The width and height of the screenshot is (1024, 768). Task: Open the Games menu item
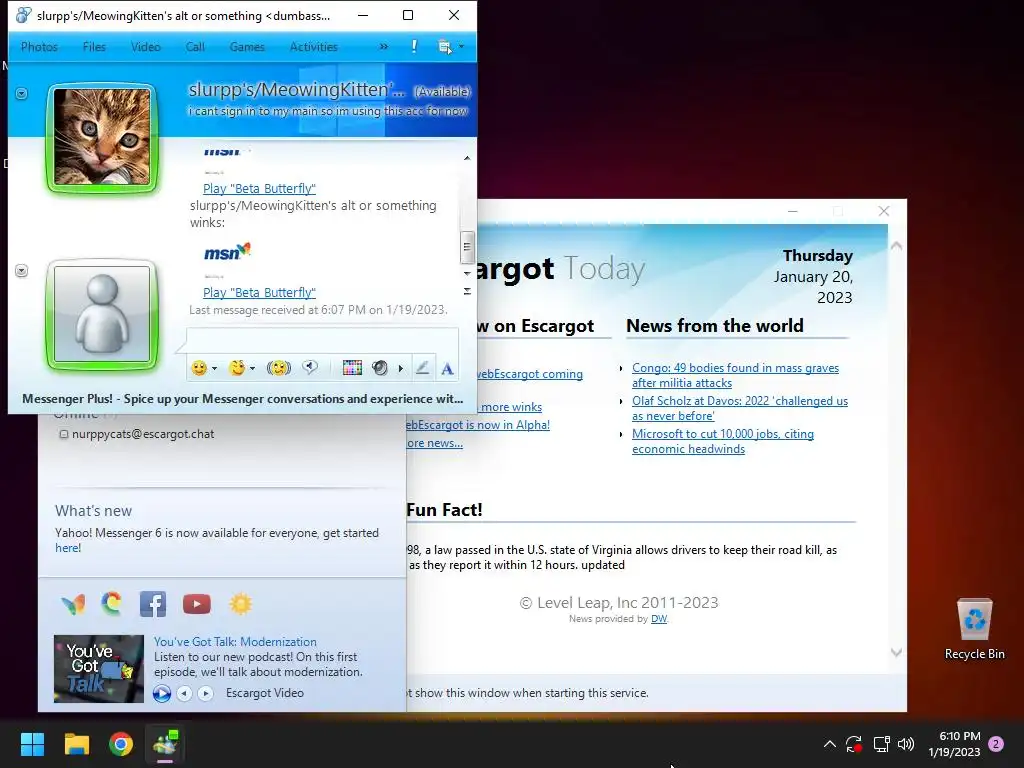point(247,47)
